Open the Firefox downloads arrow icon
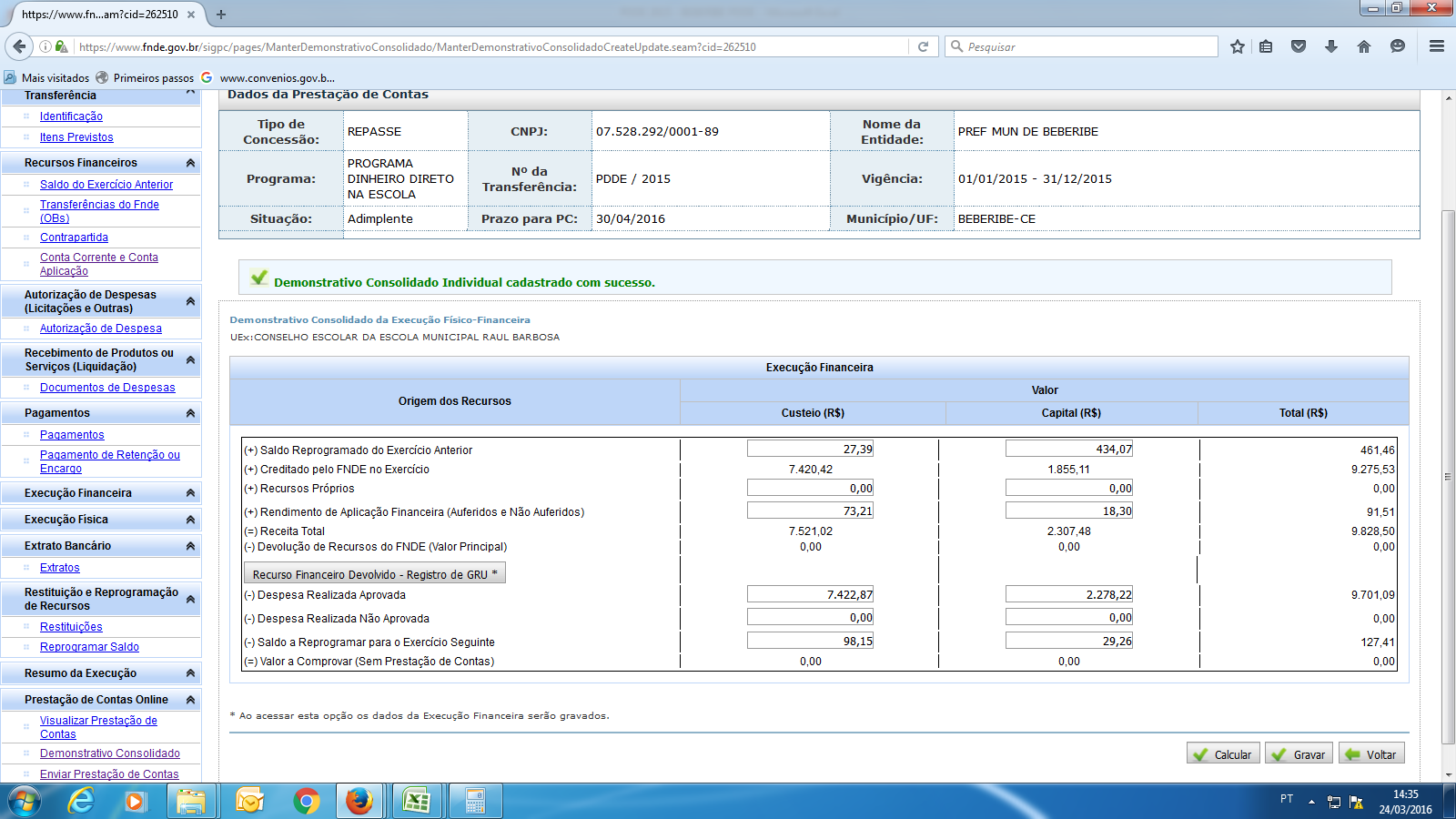 pyautogui.click(x=1330, y=46)
